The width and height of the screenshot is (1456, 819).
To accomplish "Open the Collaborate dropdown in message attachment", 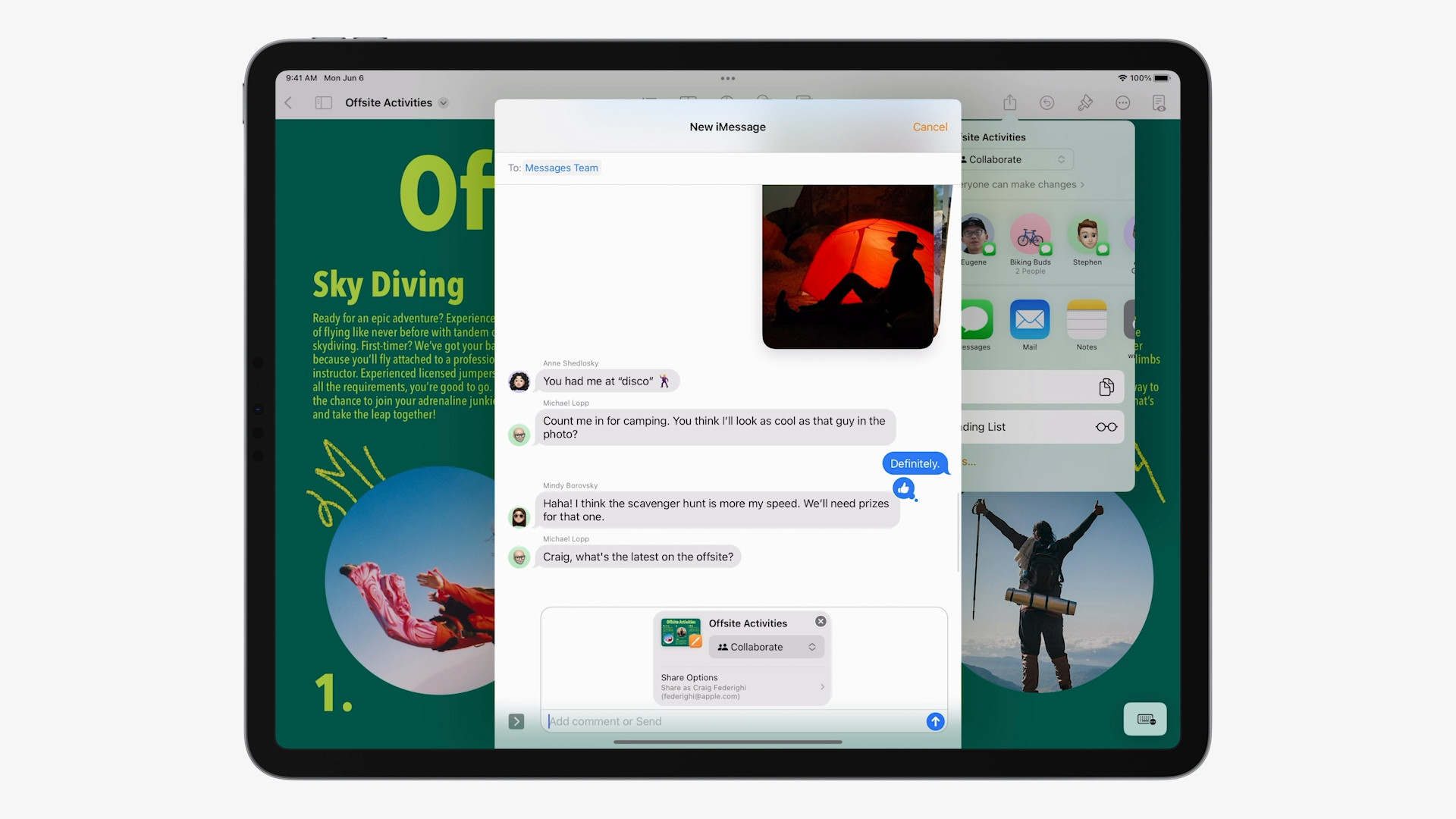I will tap(767, 647).
